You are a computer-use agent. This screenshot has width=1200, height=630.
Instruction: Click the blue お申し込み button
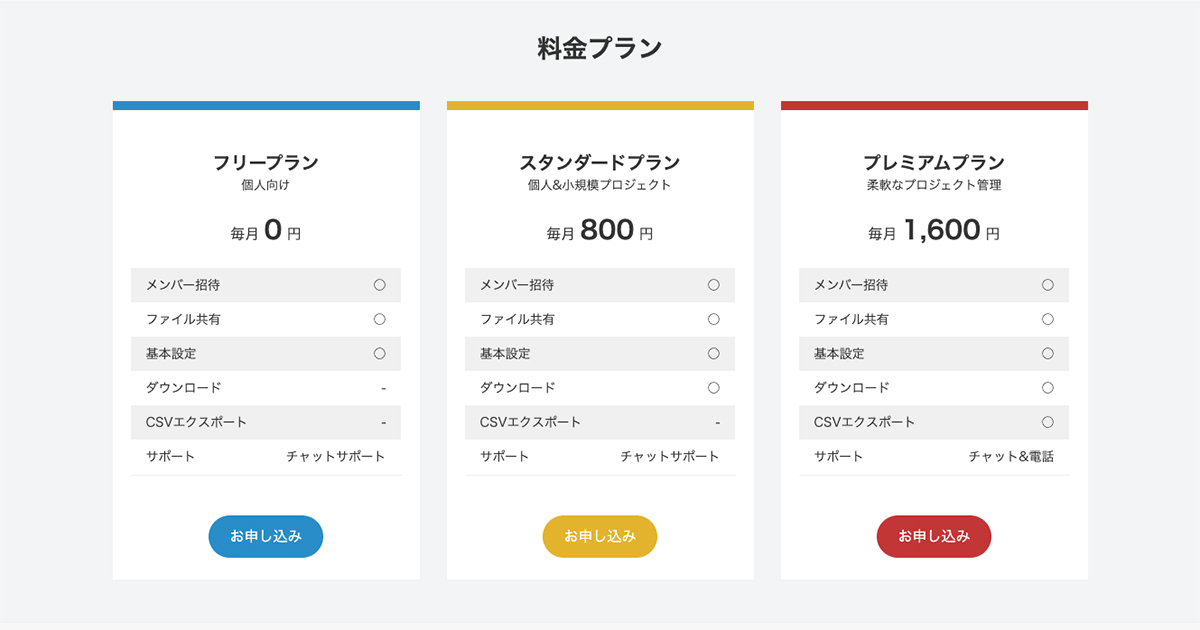[265, 536]
